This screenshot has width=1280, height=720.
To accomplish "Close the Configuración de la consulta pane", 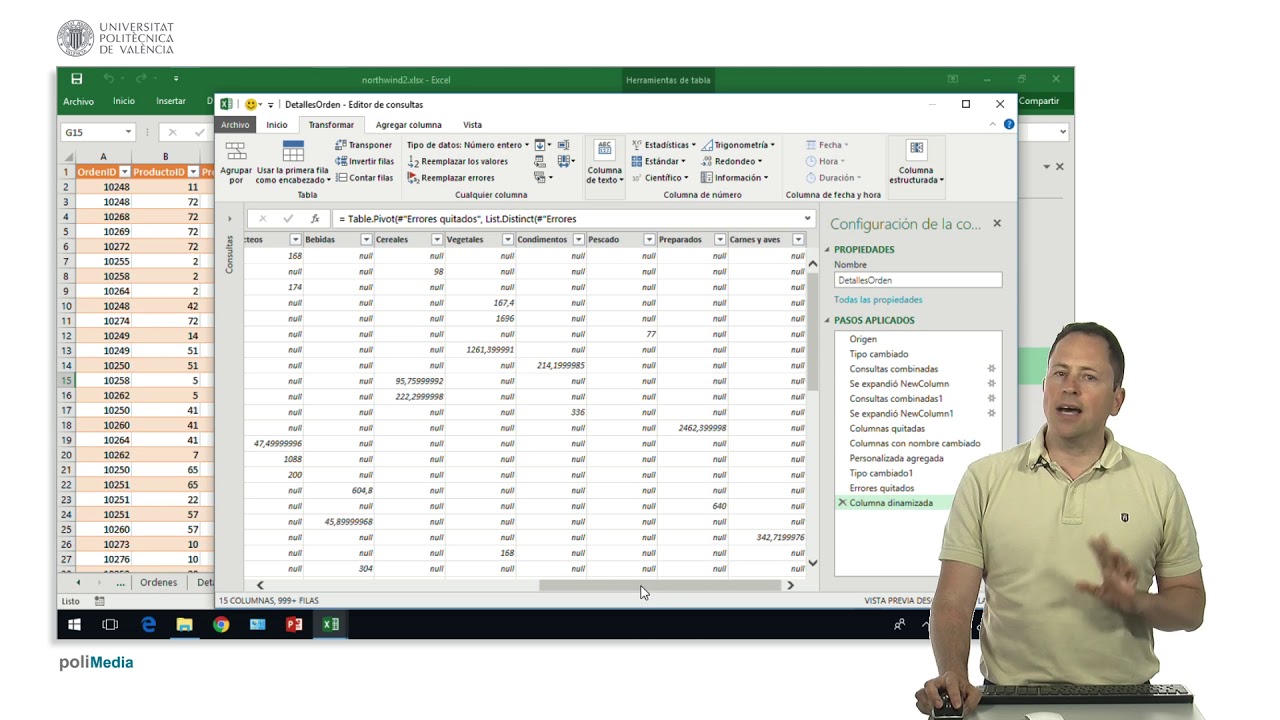I will [997, 223].
